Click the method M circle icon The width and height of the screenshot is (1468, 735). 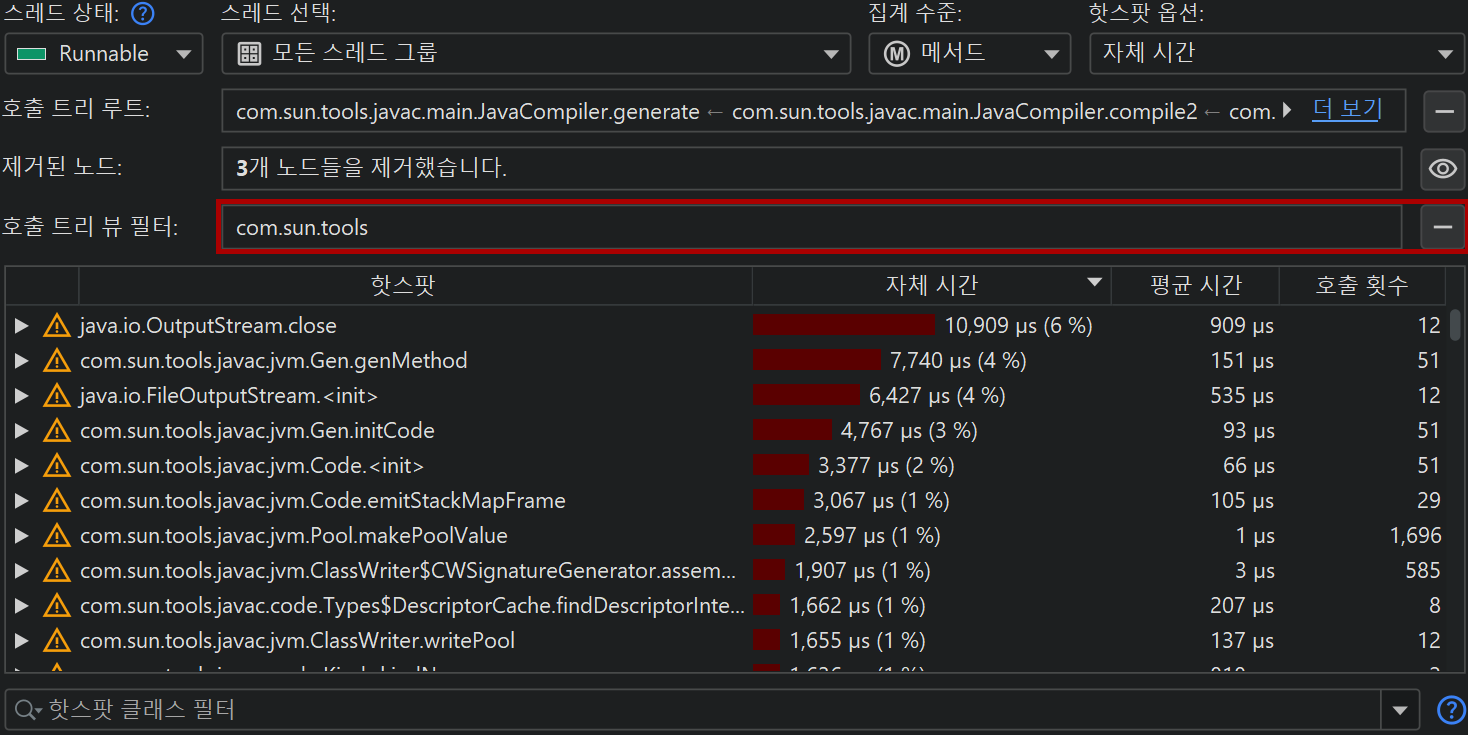(x=896, y=54)
